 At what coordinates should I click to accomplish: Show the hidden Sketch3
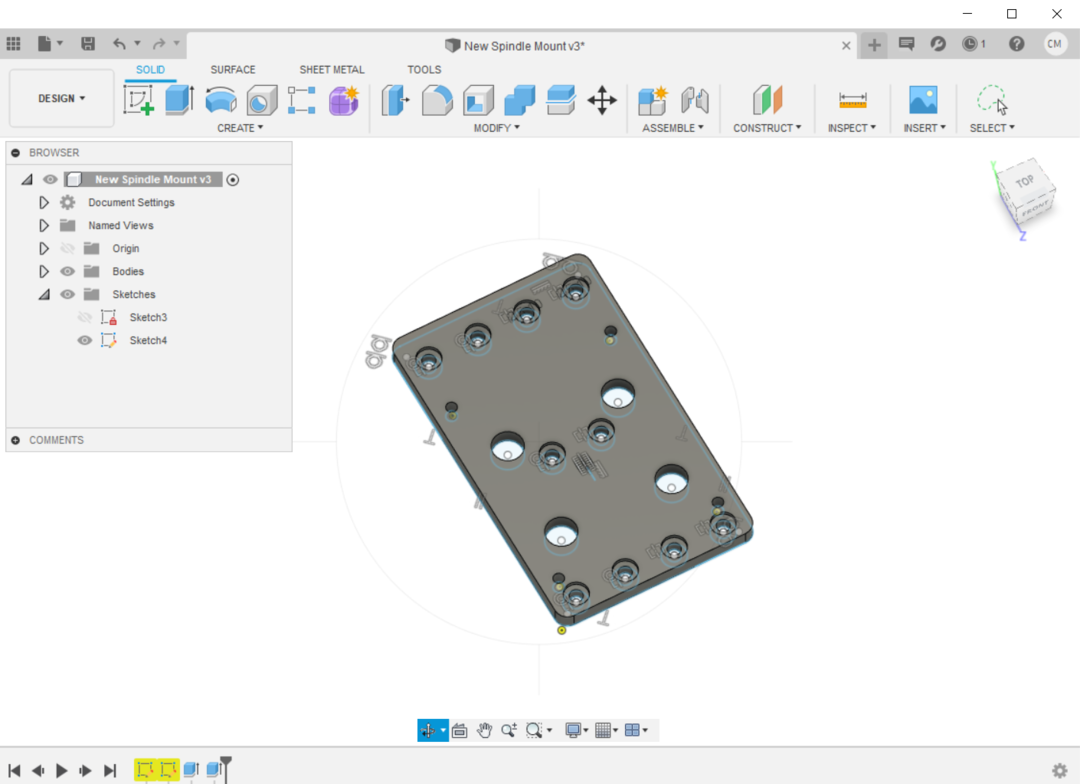85,318
